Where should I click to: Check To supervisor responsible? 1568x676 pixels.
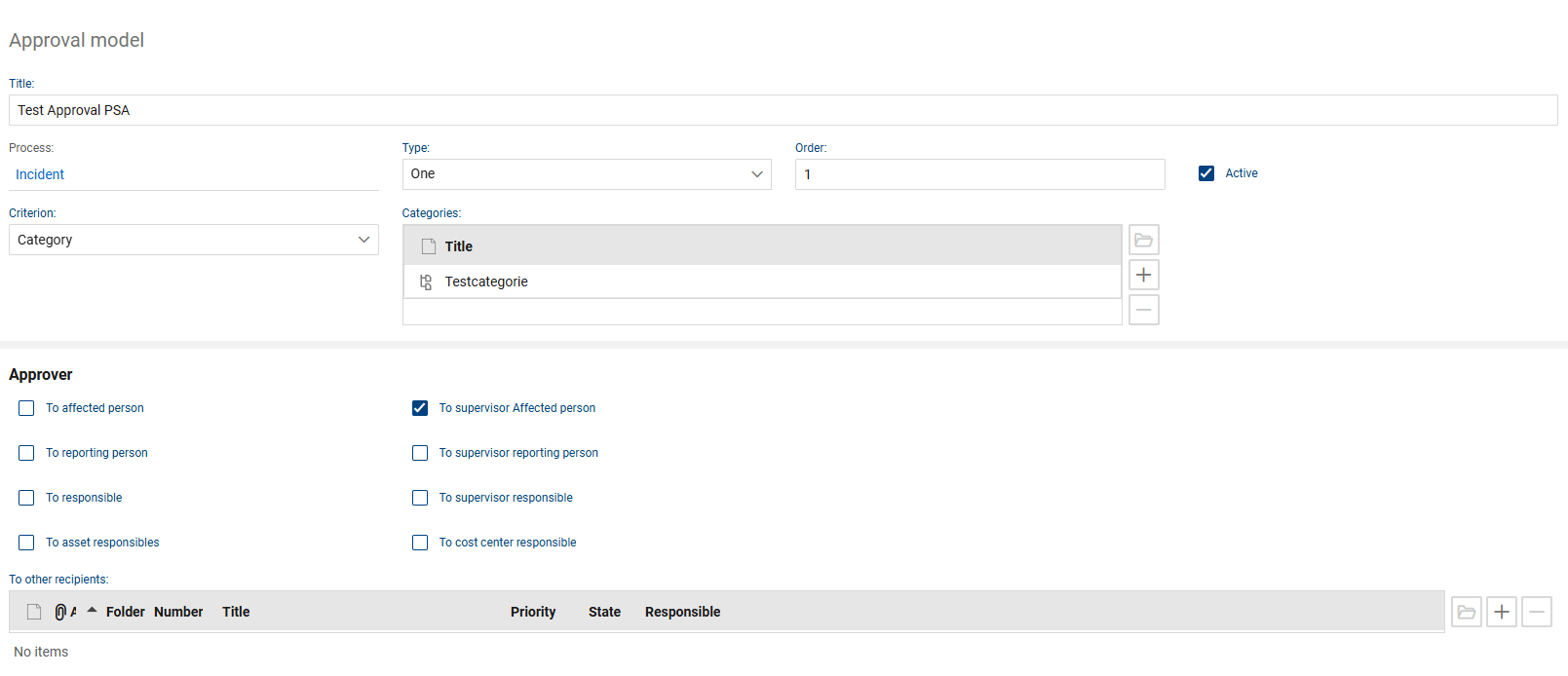tap(420, 498)
